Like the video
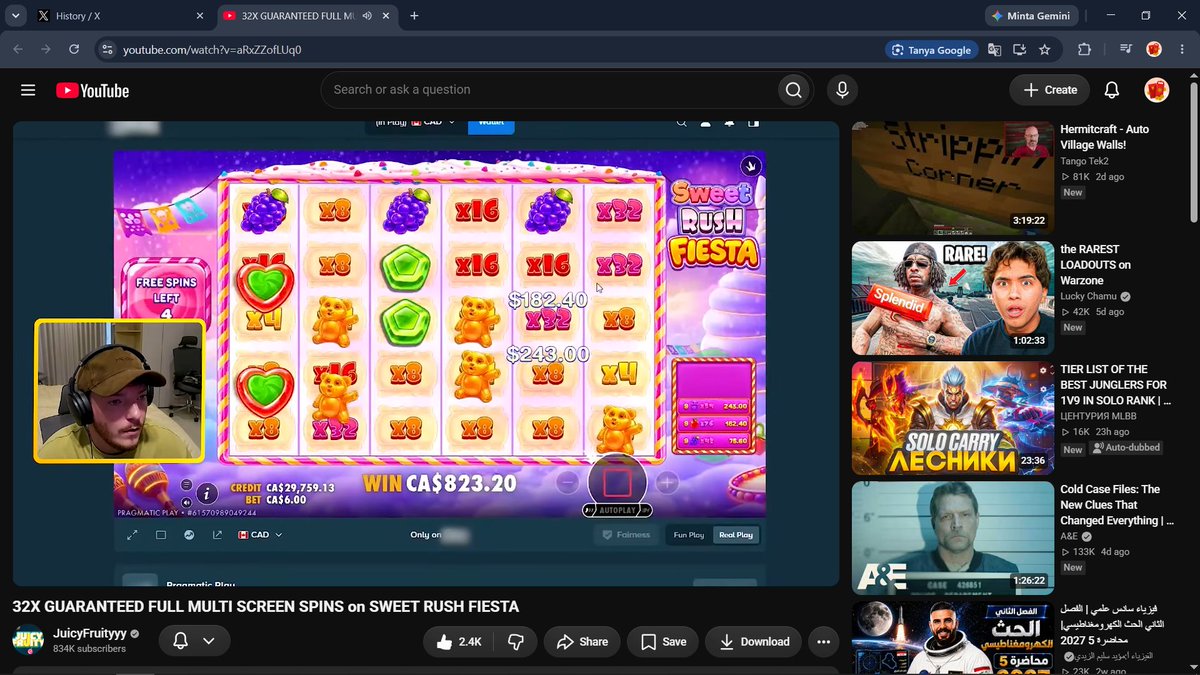 coord(459,642)
